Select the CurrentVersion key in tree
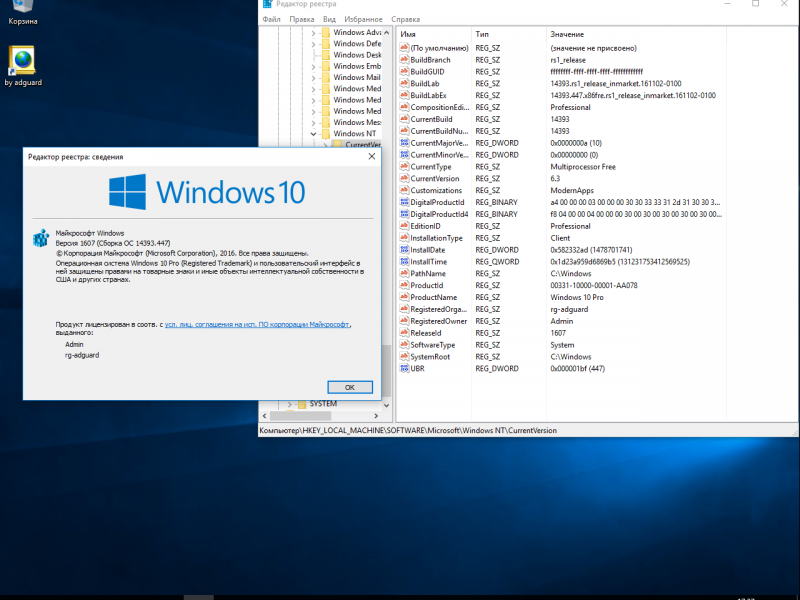 pyautogui.click(x=363, y=145)
